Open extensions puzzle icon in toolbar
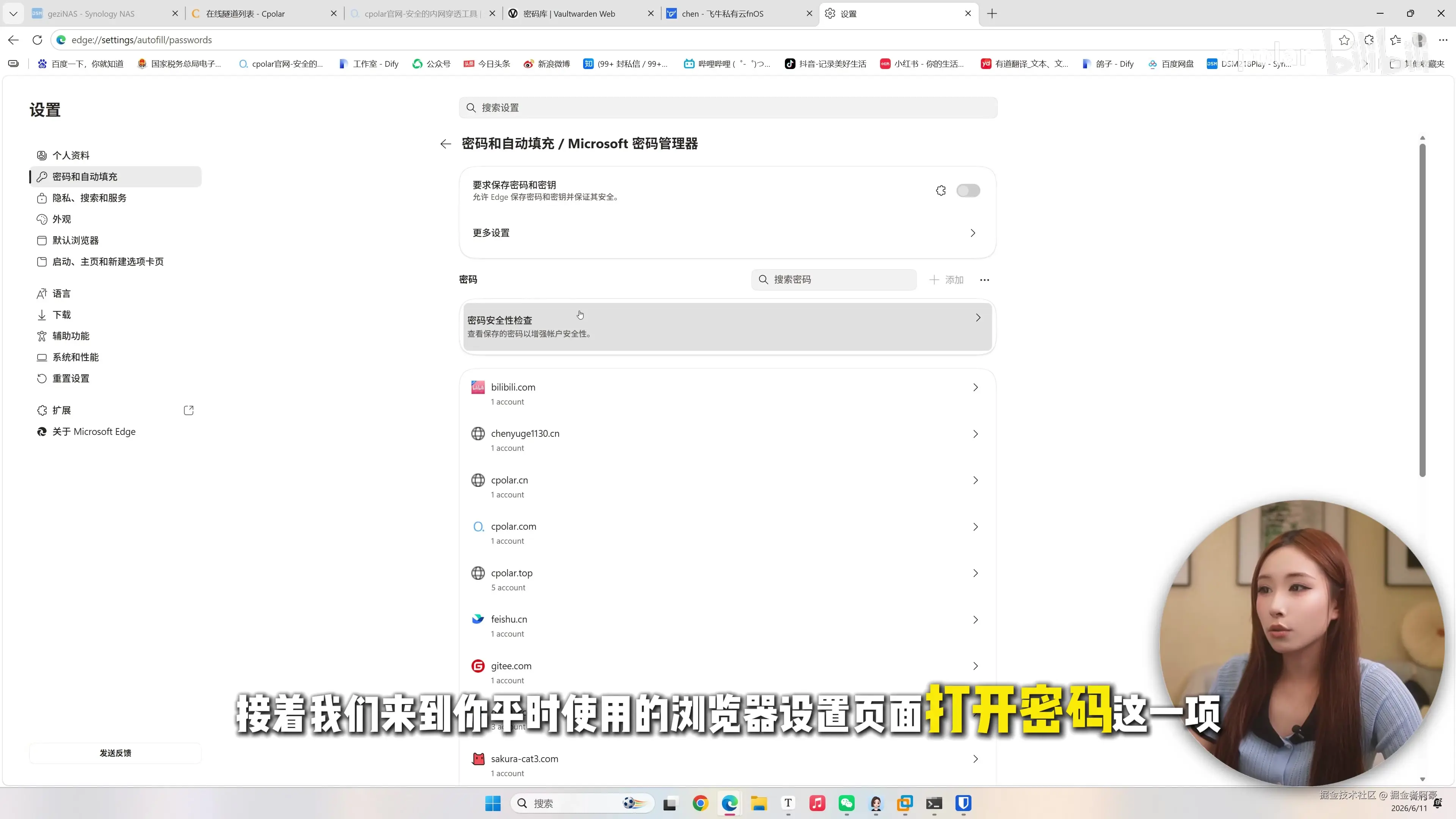 pyautogui.click(x=1369, y=40)
